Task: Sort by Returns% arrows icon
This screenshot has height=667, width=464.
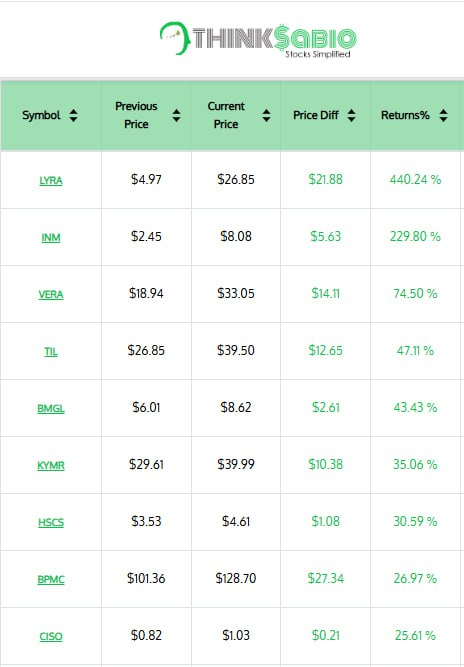Action: [444, 115]
